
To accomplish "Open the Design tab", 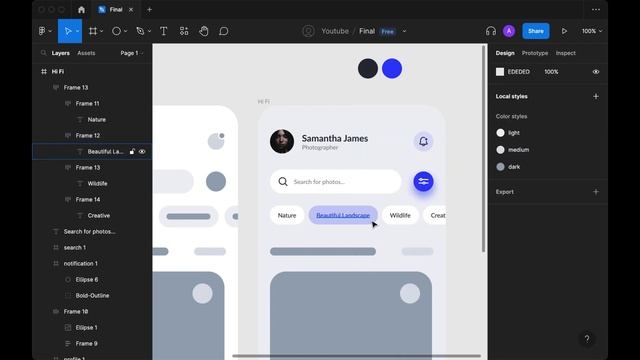I will (505, 53).
